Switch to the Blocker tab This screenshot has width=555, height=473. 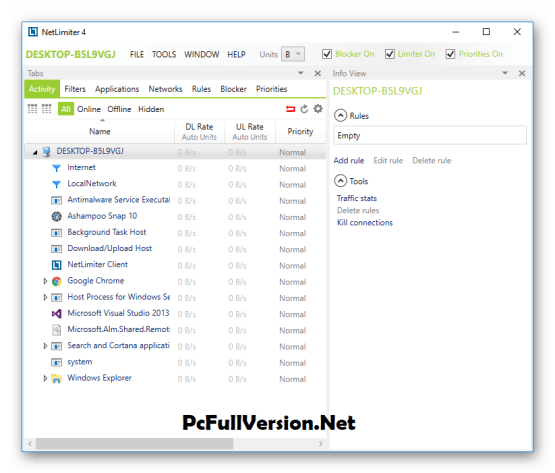tap(233, 89)
